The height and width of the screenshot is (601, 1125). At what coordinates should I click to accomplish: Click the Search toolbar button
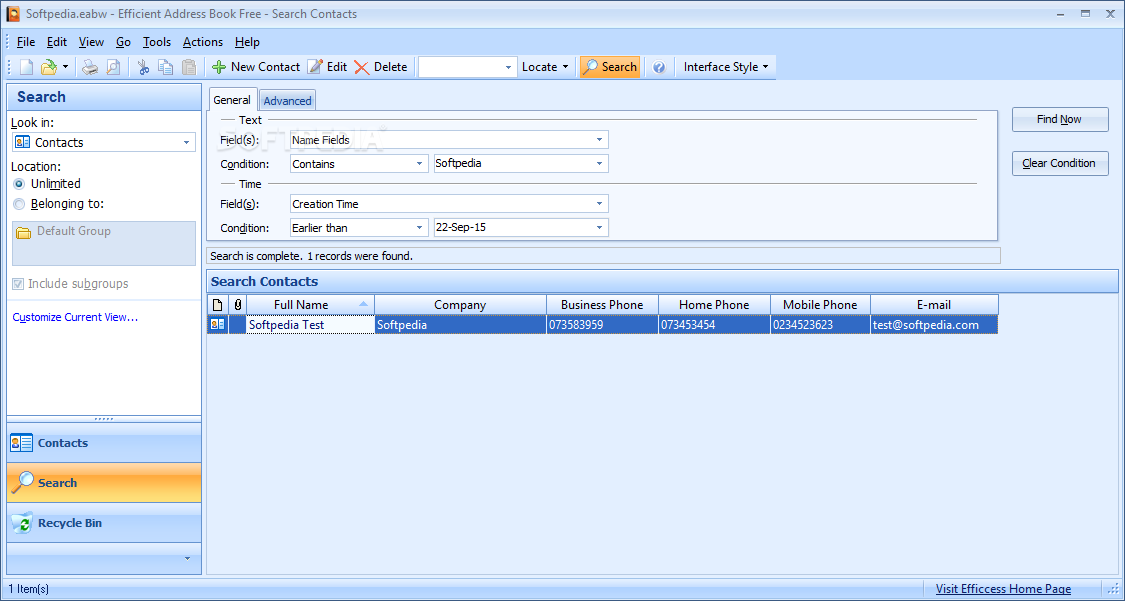click(610, 67)
